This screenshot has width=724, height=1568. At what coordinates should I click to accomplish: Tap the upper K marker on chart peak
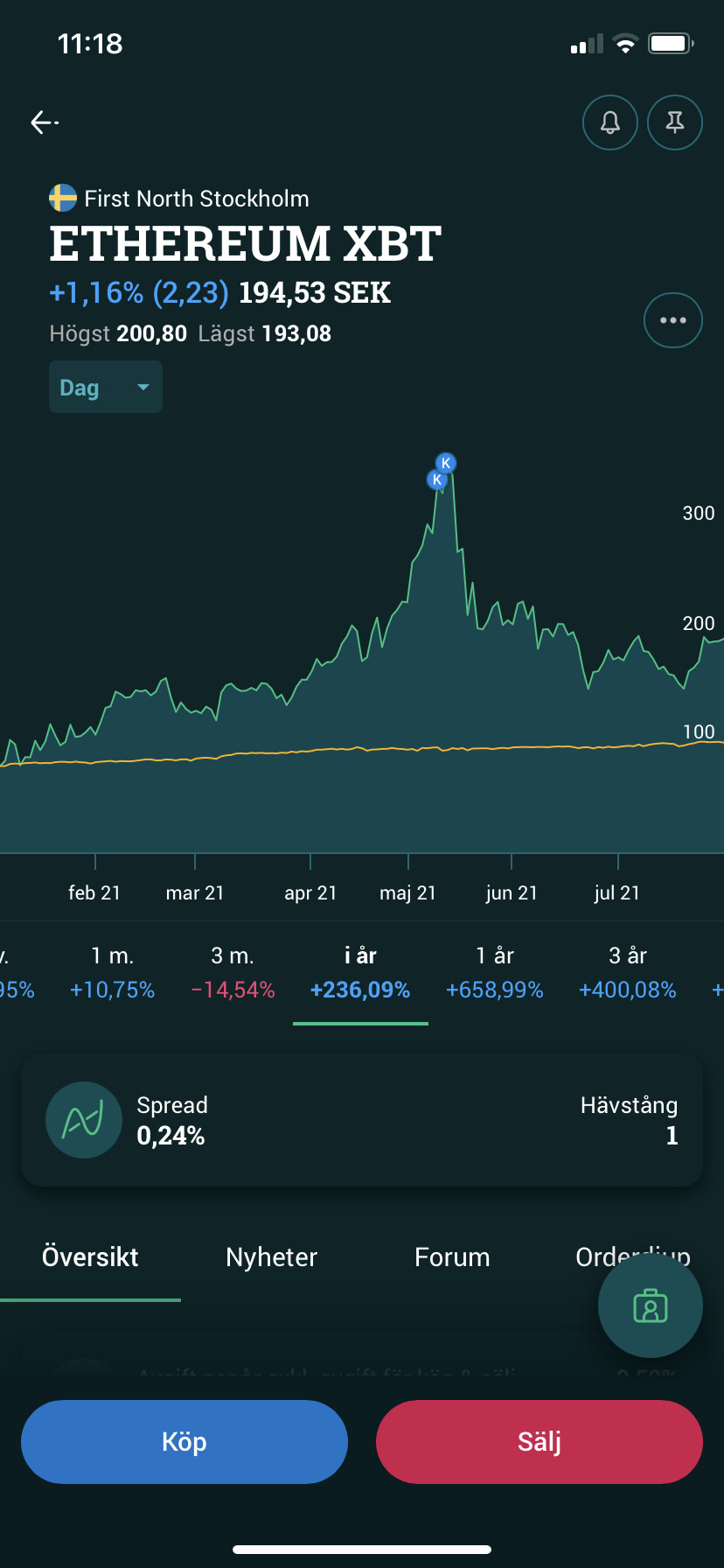tap(446, 463)
